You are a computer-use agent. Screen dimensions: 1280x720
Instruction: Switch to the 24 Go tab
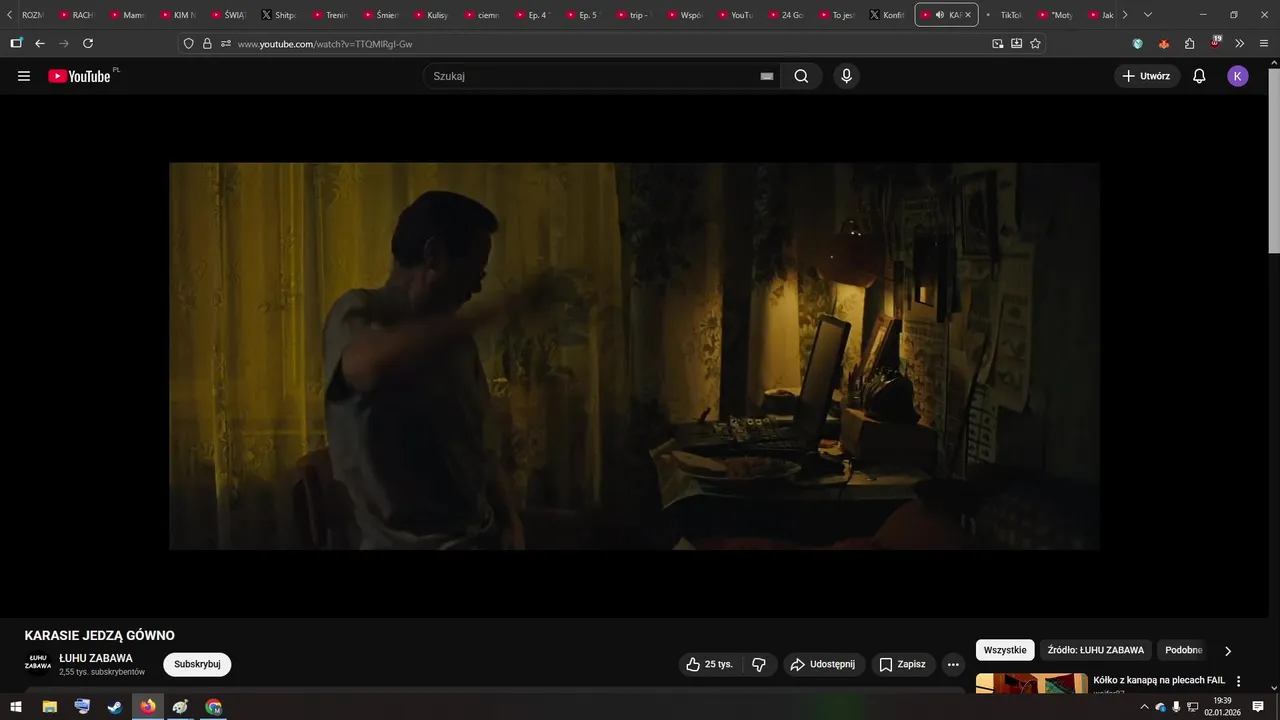(787, 15)
